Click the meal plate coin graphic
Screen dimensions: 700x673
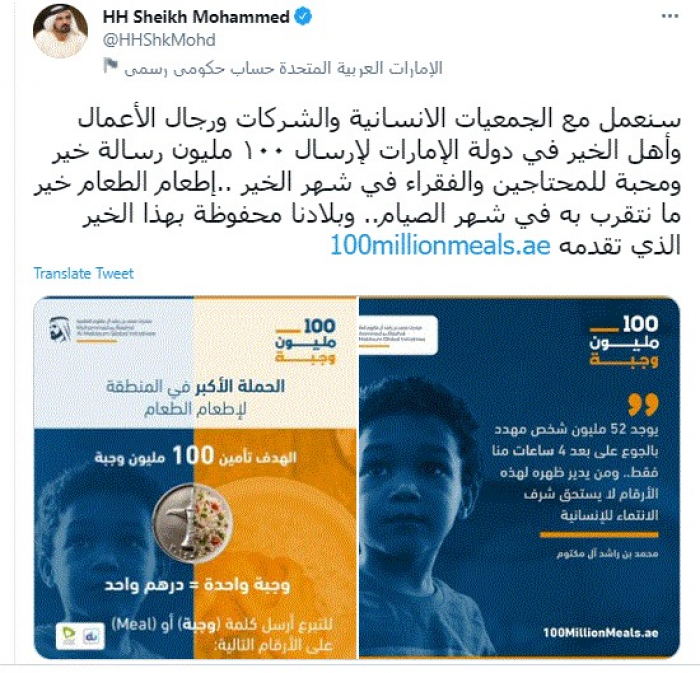click(193, 523)
